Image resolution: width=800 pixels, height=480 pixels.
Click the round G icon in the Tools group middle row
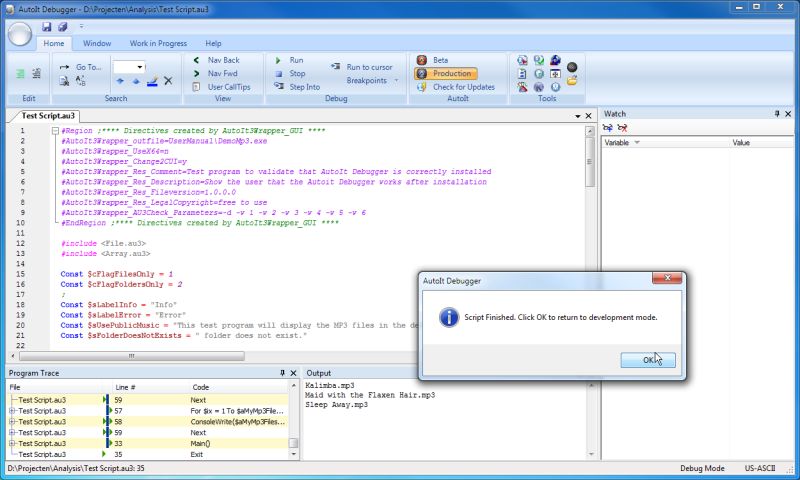(x=539, y=73)
